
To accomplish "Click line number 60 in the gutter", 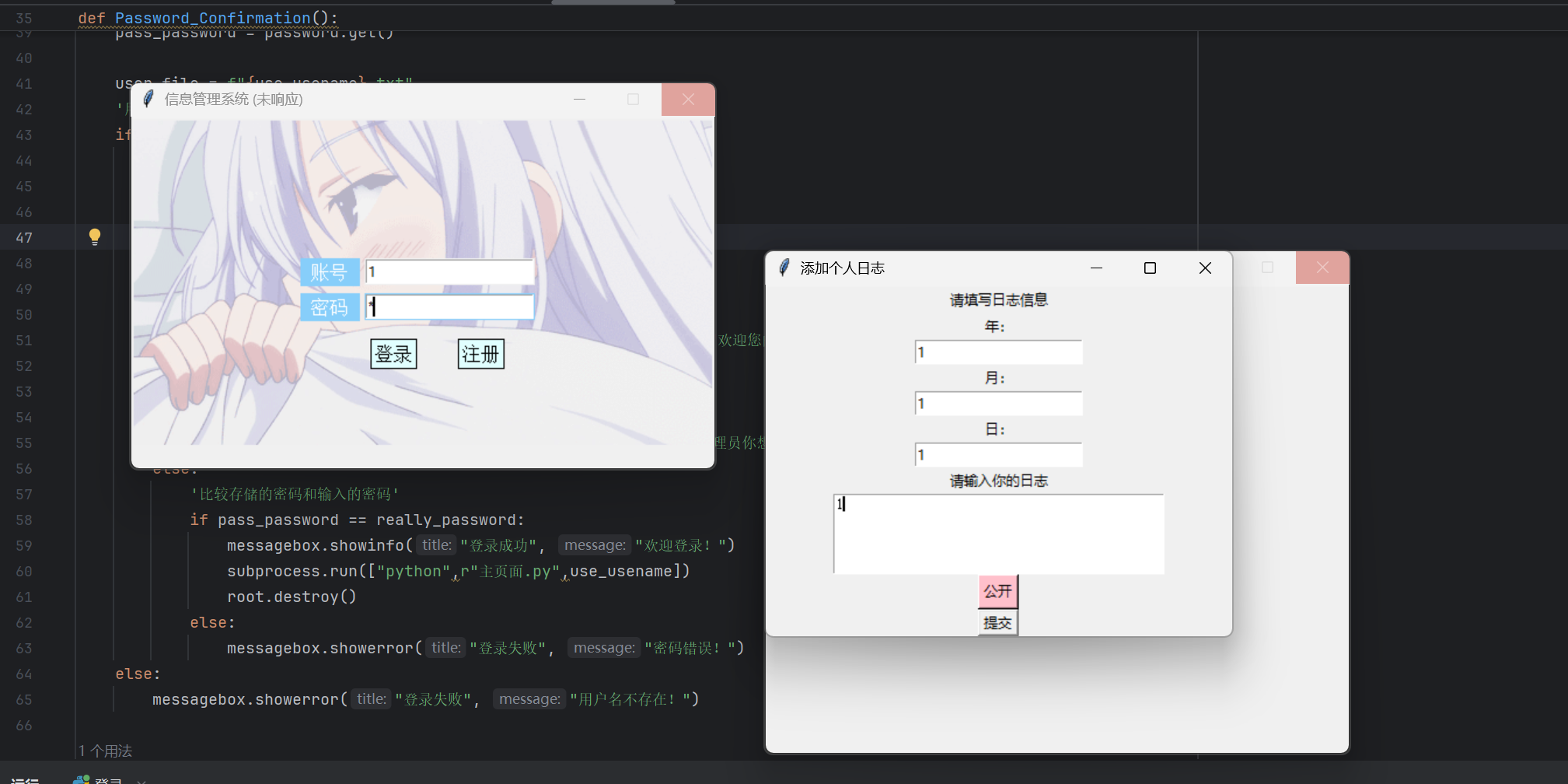I will click(24, 572).
